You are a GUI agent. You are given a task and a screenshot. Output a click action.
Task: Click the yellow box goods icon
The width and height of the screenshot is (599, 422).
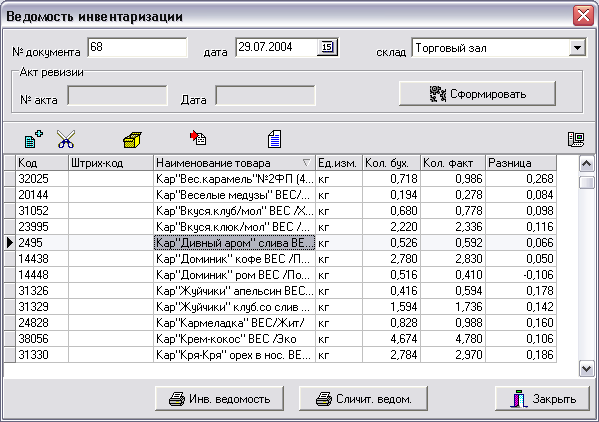tap(132, 139)
